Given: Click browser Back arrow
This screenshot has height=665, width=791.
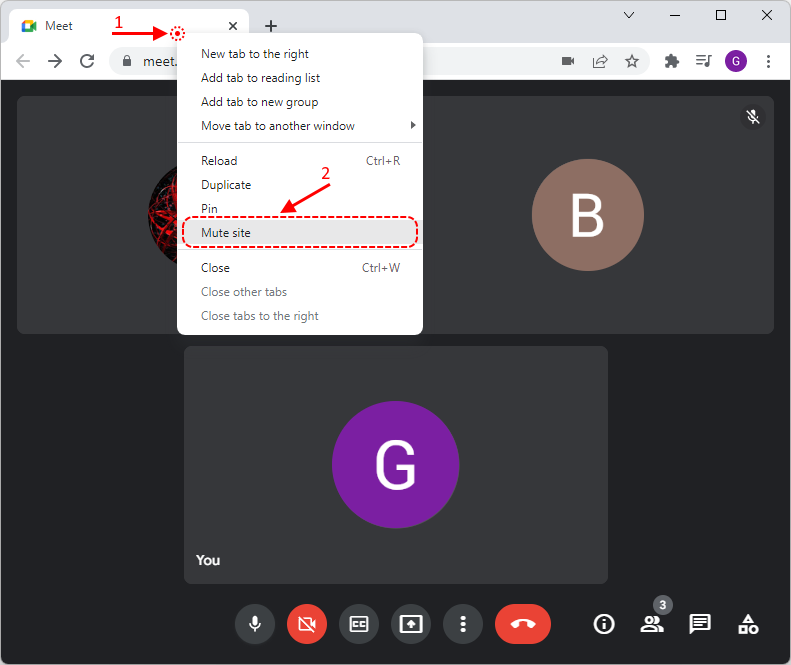Looking at the screenshot, I should (23, 61).
